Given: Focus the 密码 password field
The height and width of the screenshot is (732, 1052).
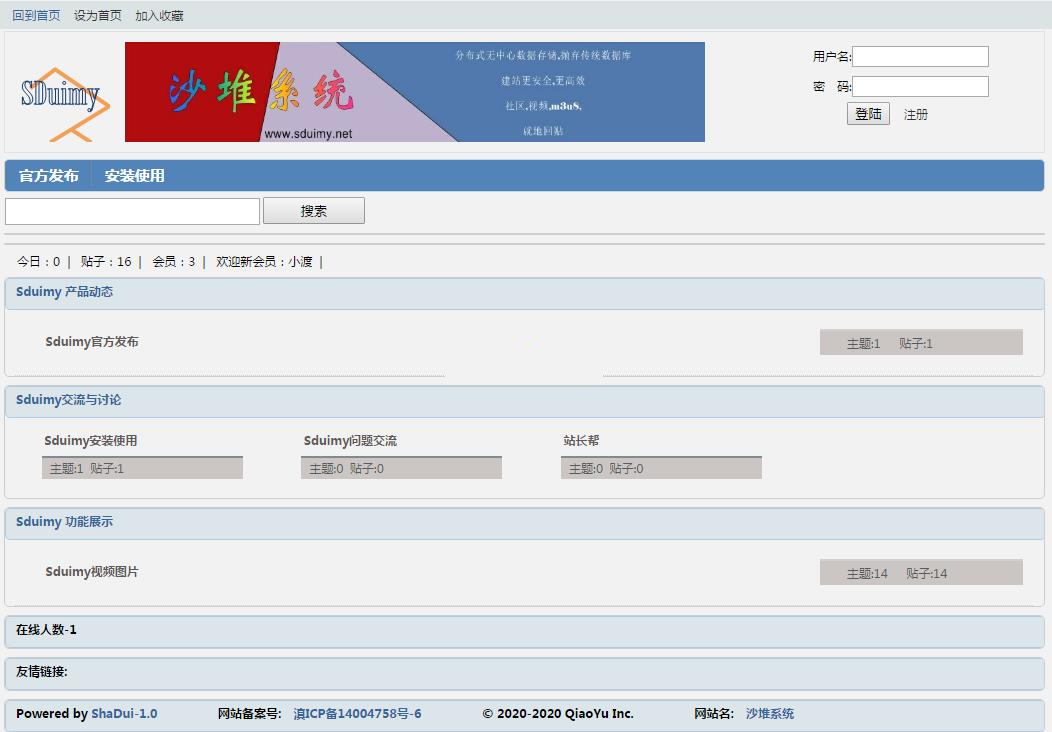Looking at the screenshot, I should click(x=920, y=86).
